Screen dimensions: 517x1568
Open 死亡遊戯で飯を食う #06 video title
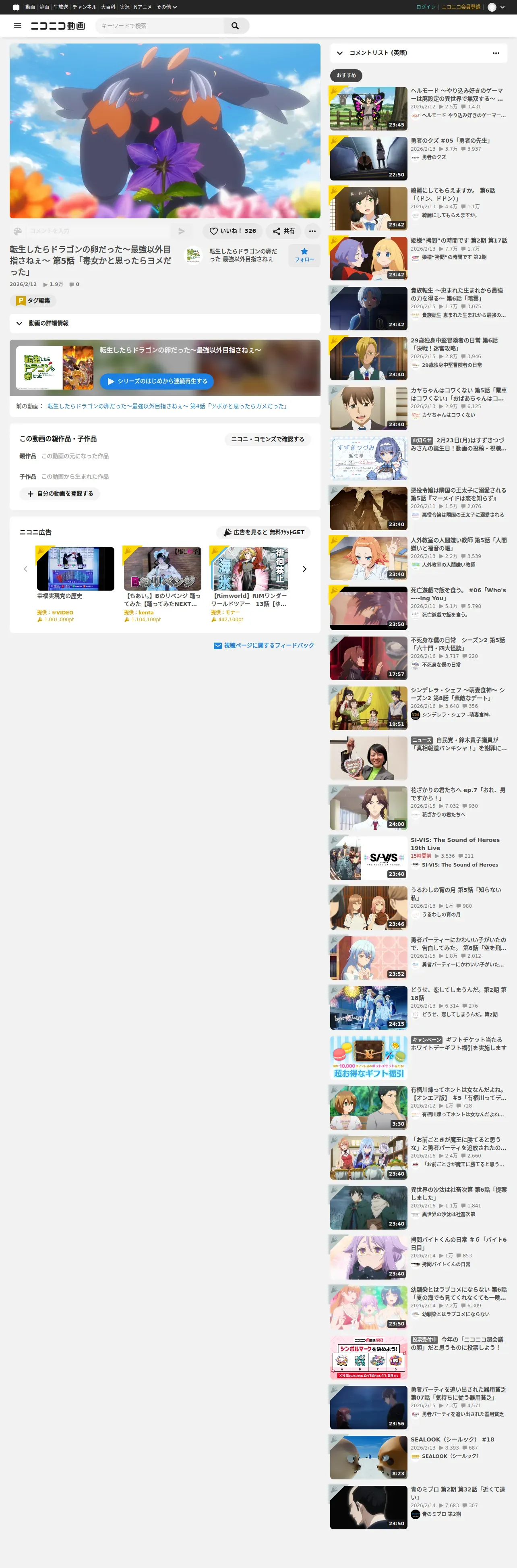click(x=458, y=594)
